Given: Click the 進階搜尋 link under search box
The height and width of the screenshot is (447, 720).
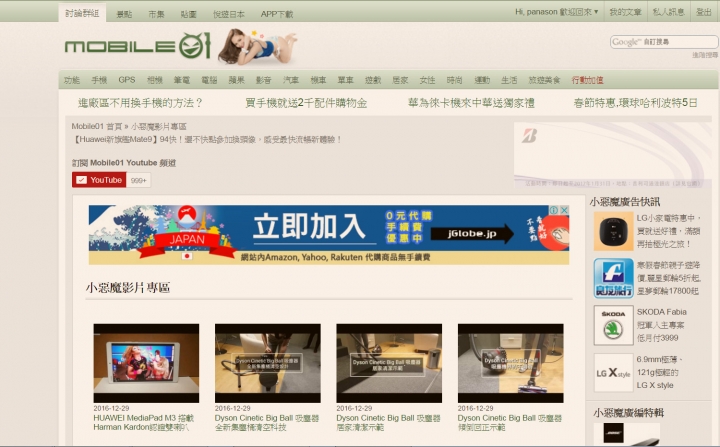Looking at the screenshot, I should coord(705,55).
